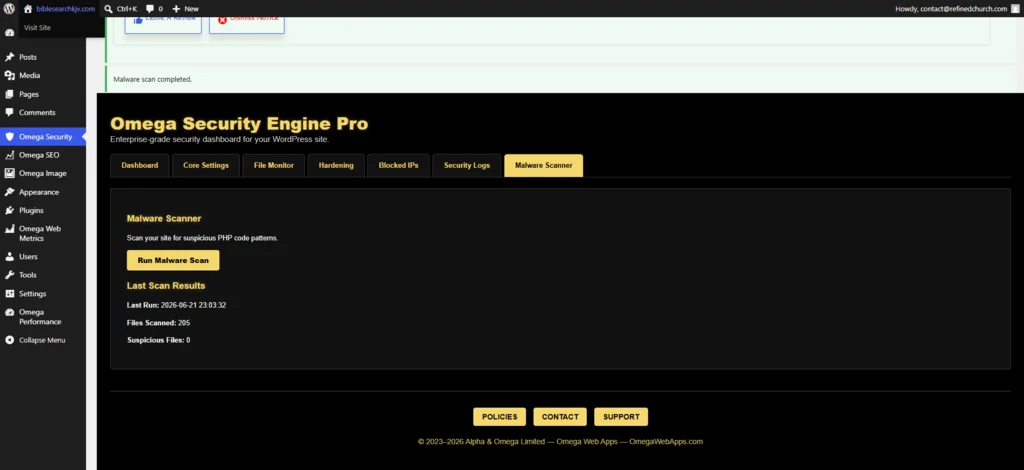
Task: Click the Visit Site link
Action: [37, 27]
